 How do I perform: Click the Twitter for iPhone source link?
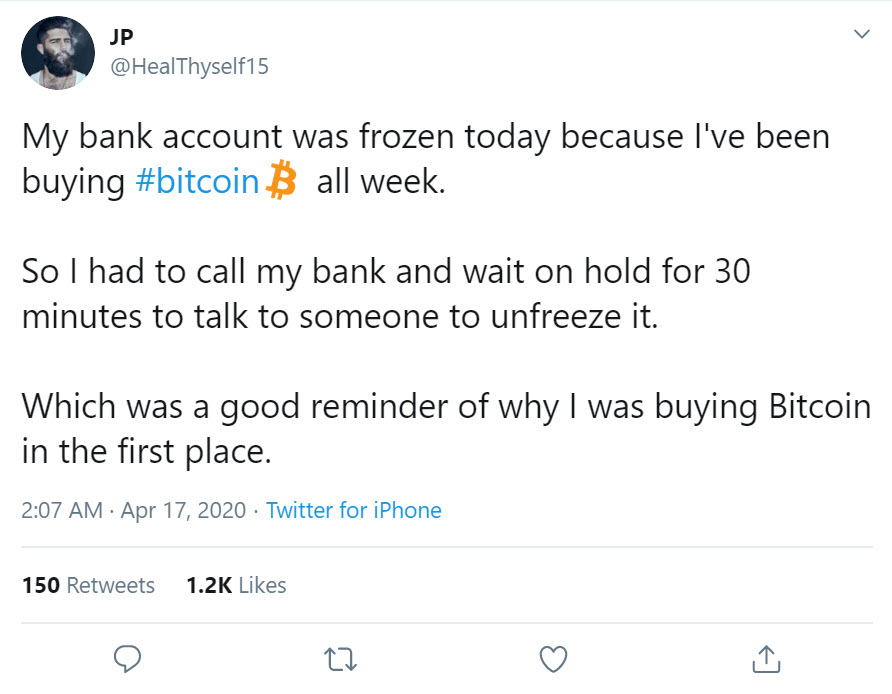353,510
